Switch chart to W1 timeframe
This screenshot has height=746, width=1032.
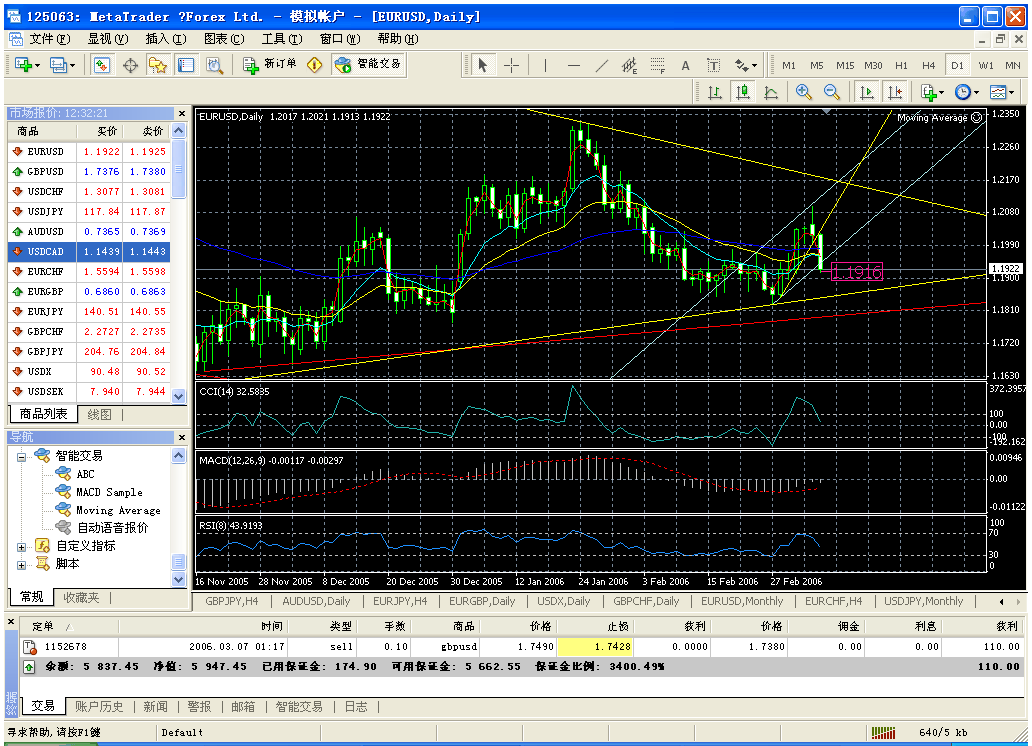point(986,65)
